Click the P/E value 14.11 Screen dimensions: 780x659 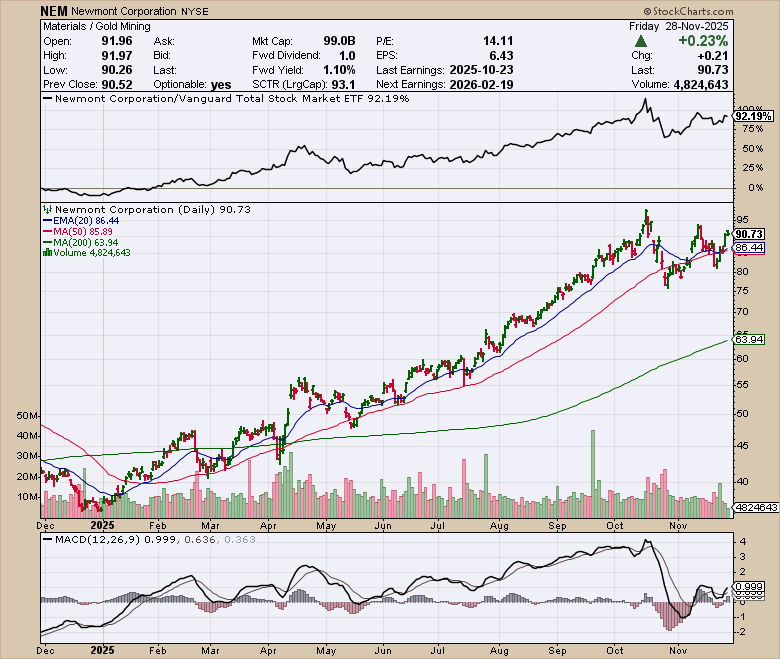click(498, 41)
